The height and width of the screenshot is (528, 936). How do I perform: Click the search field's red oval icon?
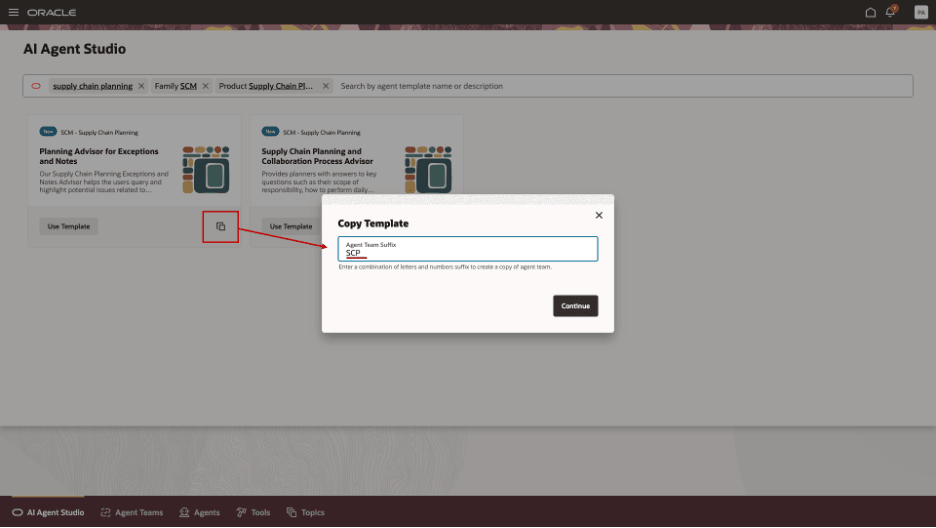pyautogui.click(x=36, y=86)
